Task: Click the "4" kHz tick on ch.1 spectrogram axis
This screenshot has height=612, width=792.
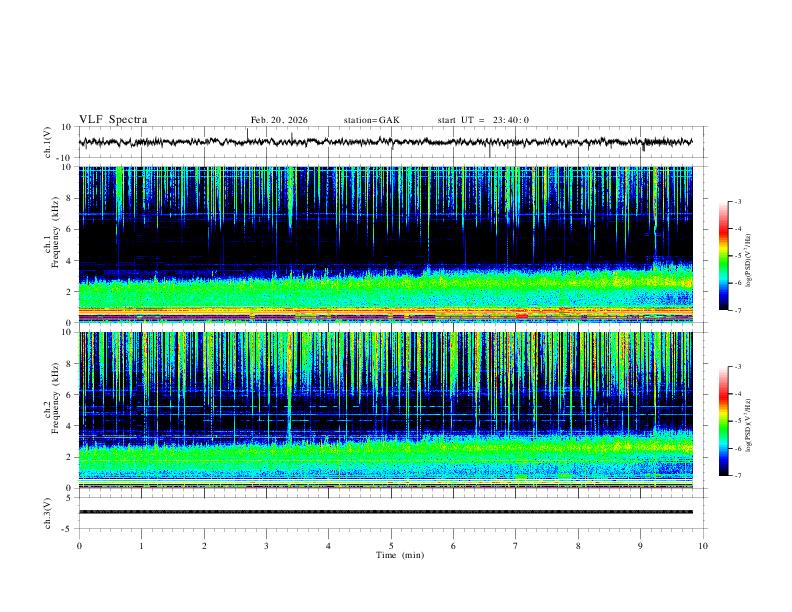Action: coord(69,261)
